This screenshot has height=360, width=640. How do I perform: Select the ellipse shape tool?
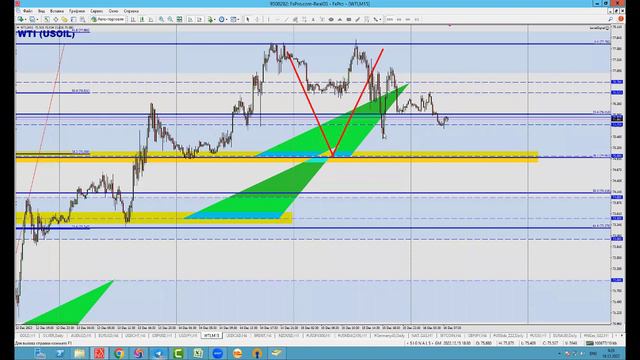click(x=331, y=19)
